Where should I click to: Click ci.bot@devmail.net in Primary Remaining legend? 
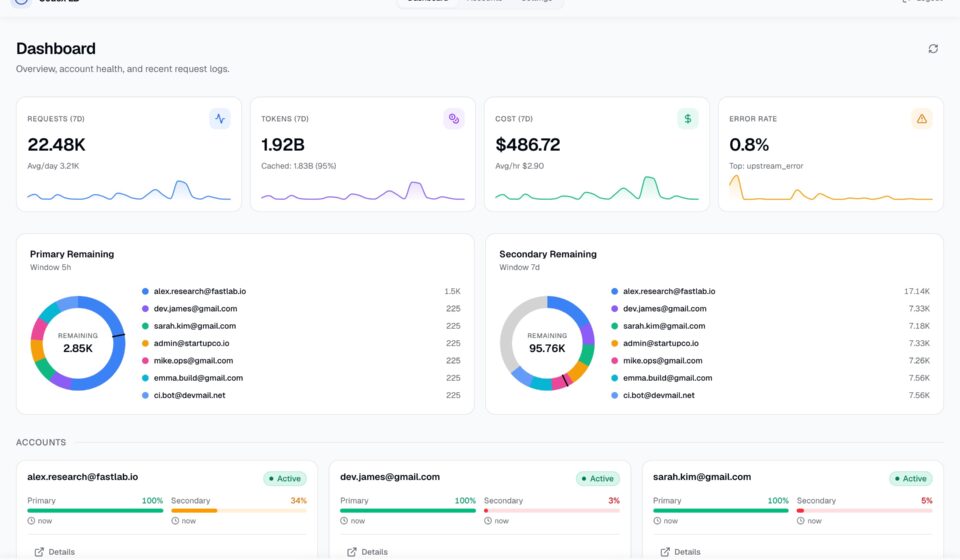pos(189,395)
